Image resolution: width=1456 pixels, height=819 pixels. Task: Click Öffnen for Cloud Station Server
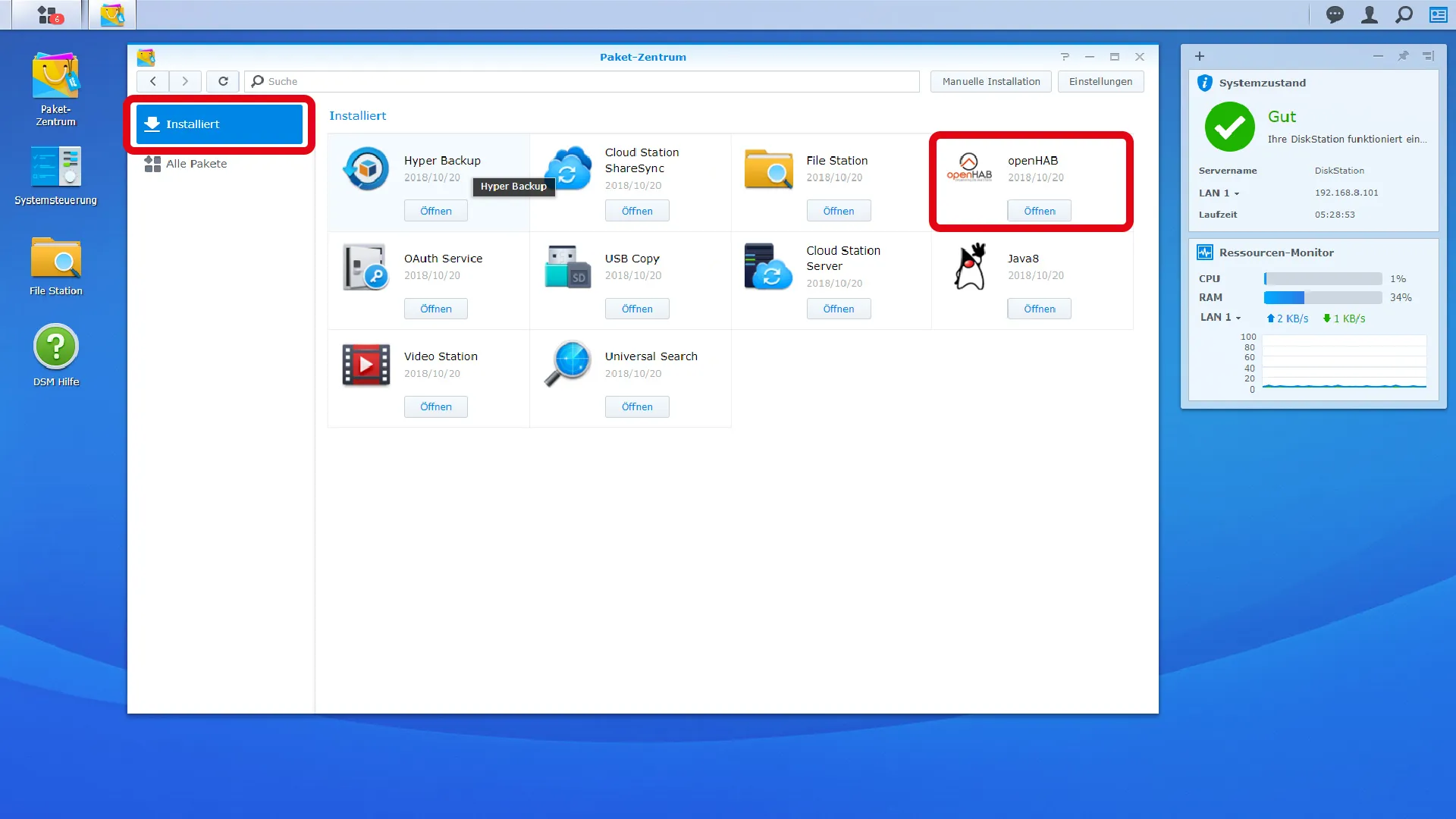pyautogui.click(x=839, y=309)
